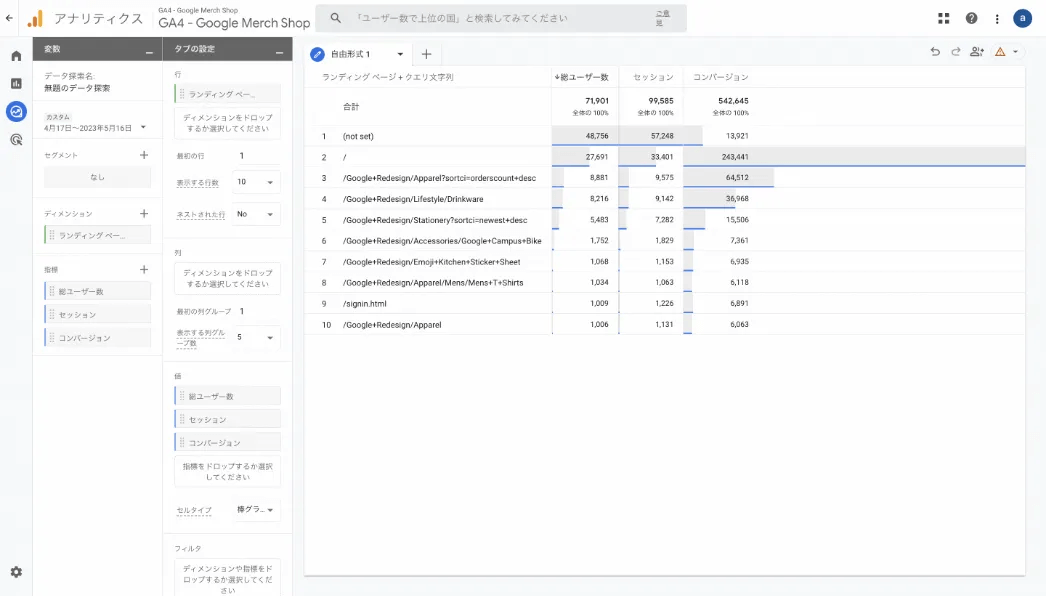Open the date range custom dropdown
This screenshot has width=1046, height=596.
(x=95, y=123)
